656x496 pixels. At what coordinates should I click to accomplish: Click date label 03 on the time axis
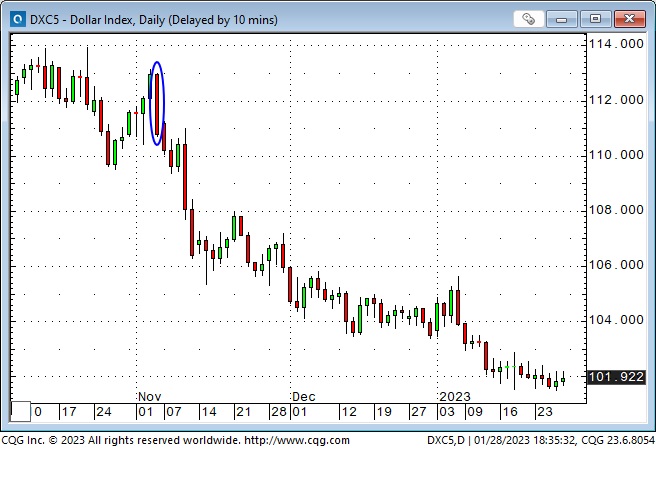pyautogui.click(x=447, y=412)
